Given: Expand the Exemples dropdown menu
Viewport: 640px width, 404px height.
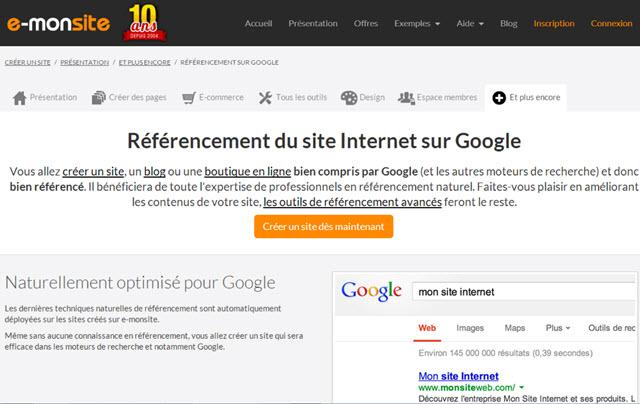Looking at the screenshot, I should tap(417, 24).
